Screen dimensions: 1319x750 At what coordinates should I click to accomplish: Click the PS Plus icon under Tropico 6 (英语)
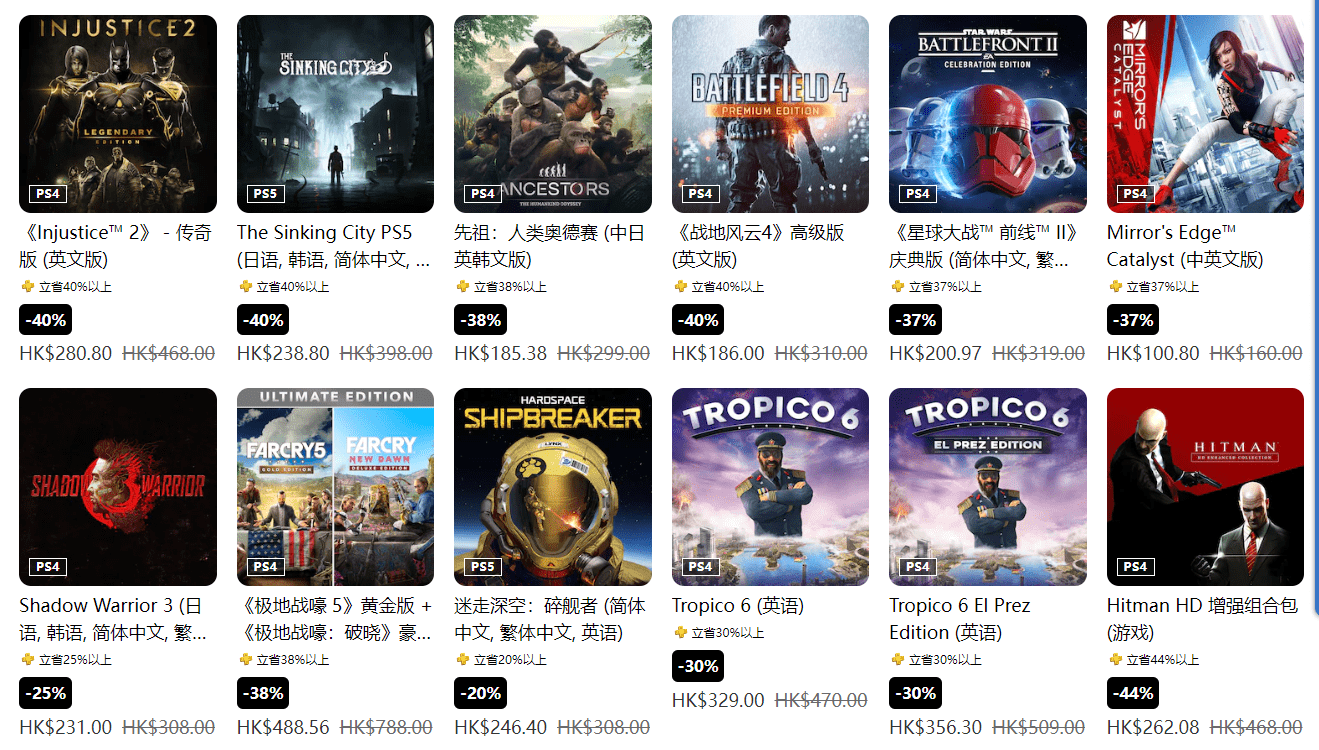coord(680,633)
